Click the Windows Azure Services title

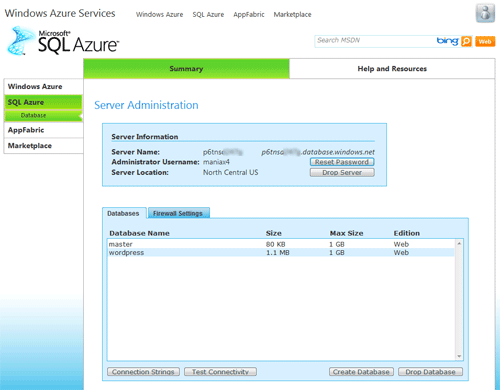tap(60, 13)
